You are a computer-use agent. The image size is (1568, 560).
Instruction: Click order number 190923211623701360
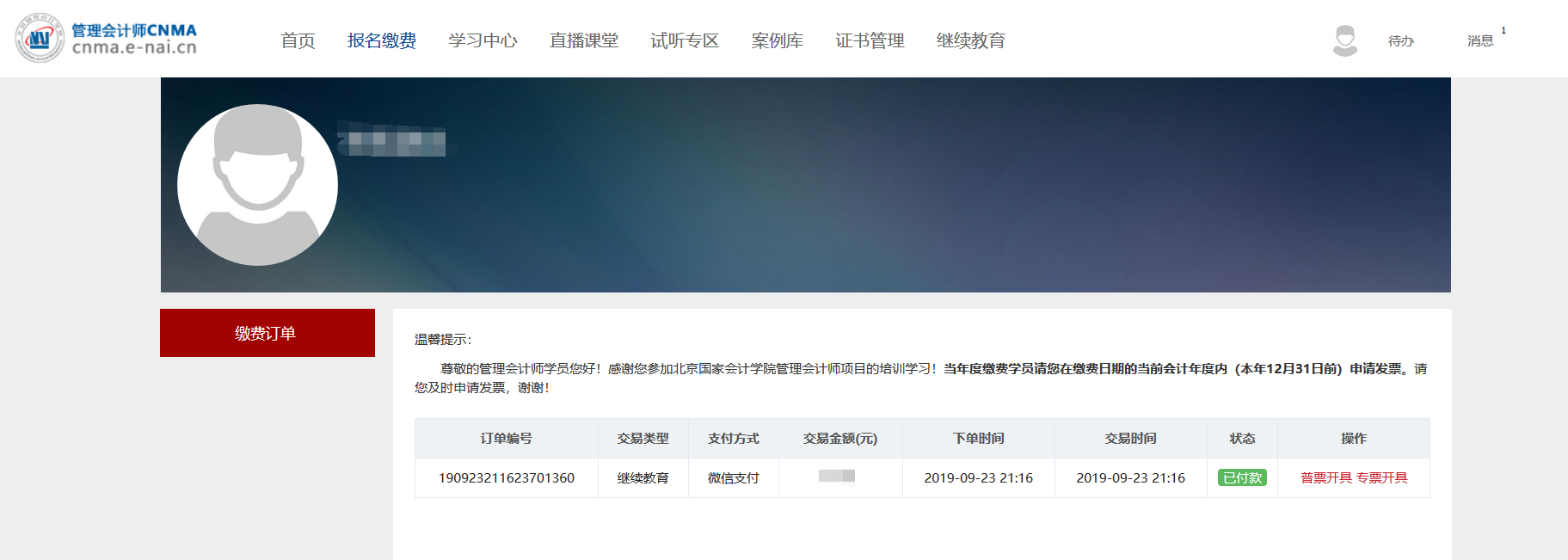pos(507,478)
